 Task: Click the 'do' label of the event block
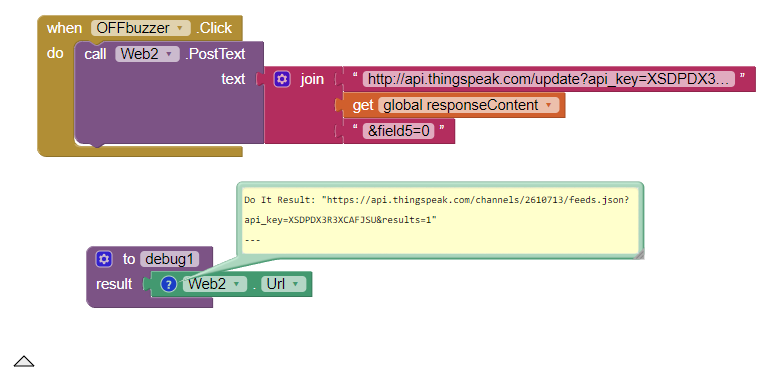click(55, 53)
